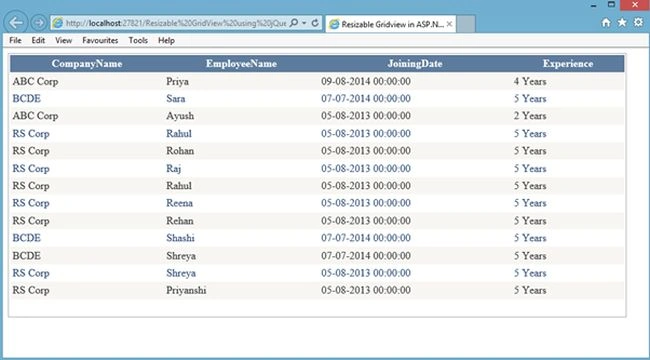Select employee name Rohan

coord(180,151)
